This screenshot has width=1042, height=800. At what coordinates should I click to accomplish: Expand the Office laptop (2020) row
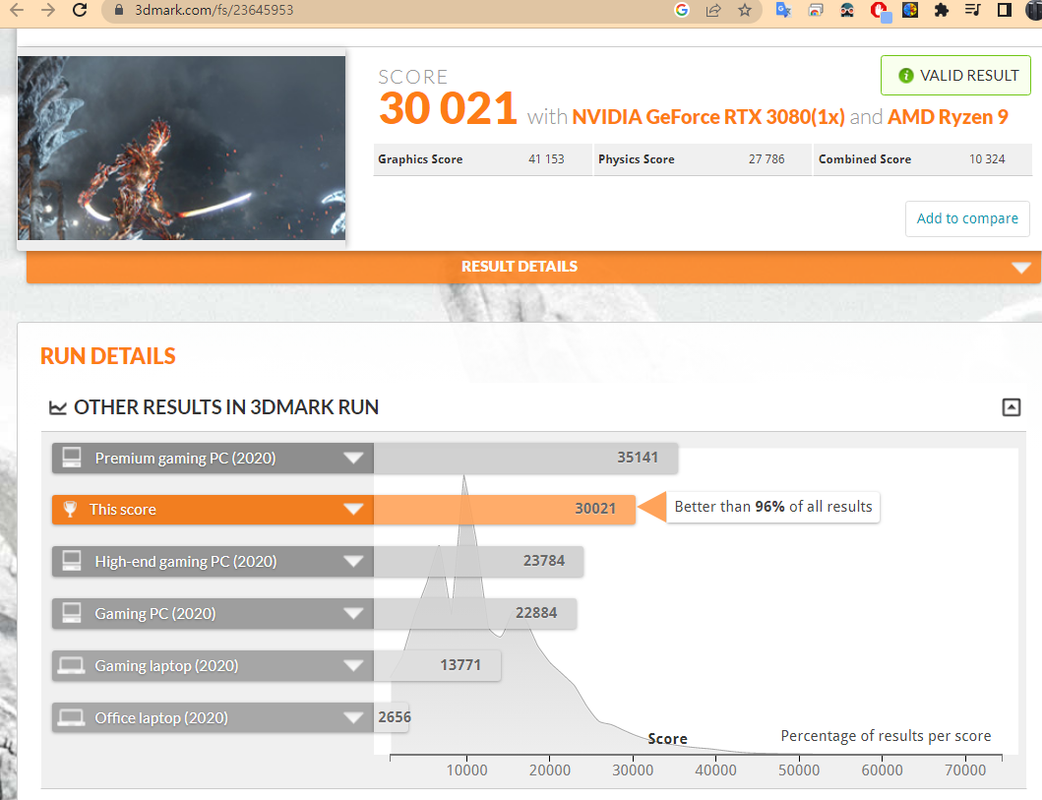[x=353, y=718]
